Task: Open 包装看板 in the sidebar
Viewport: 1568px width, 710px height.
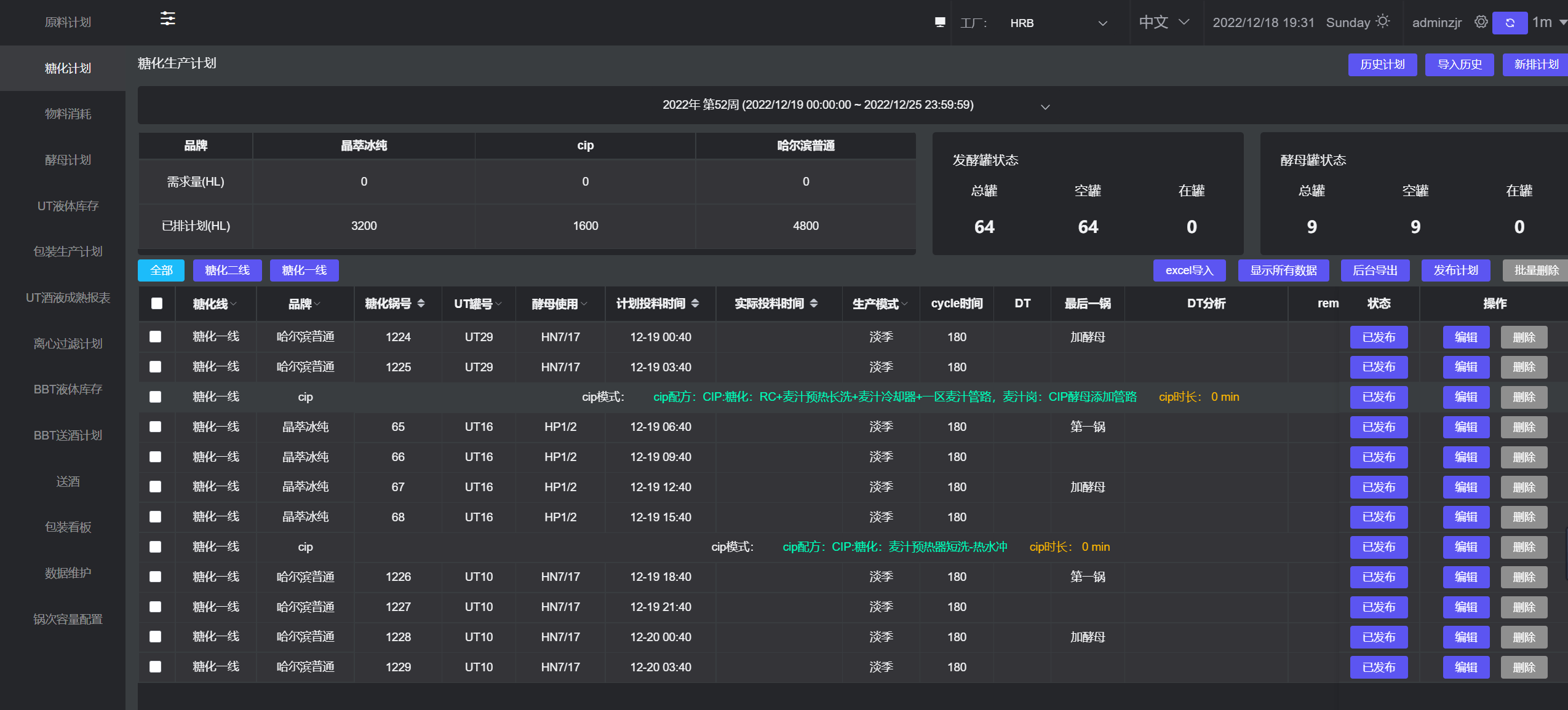Action: (x=68, y=527)
